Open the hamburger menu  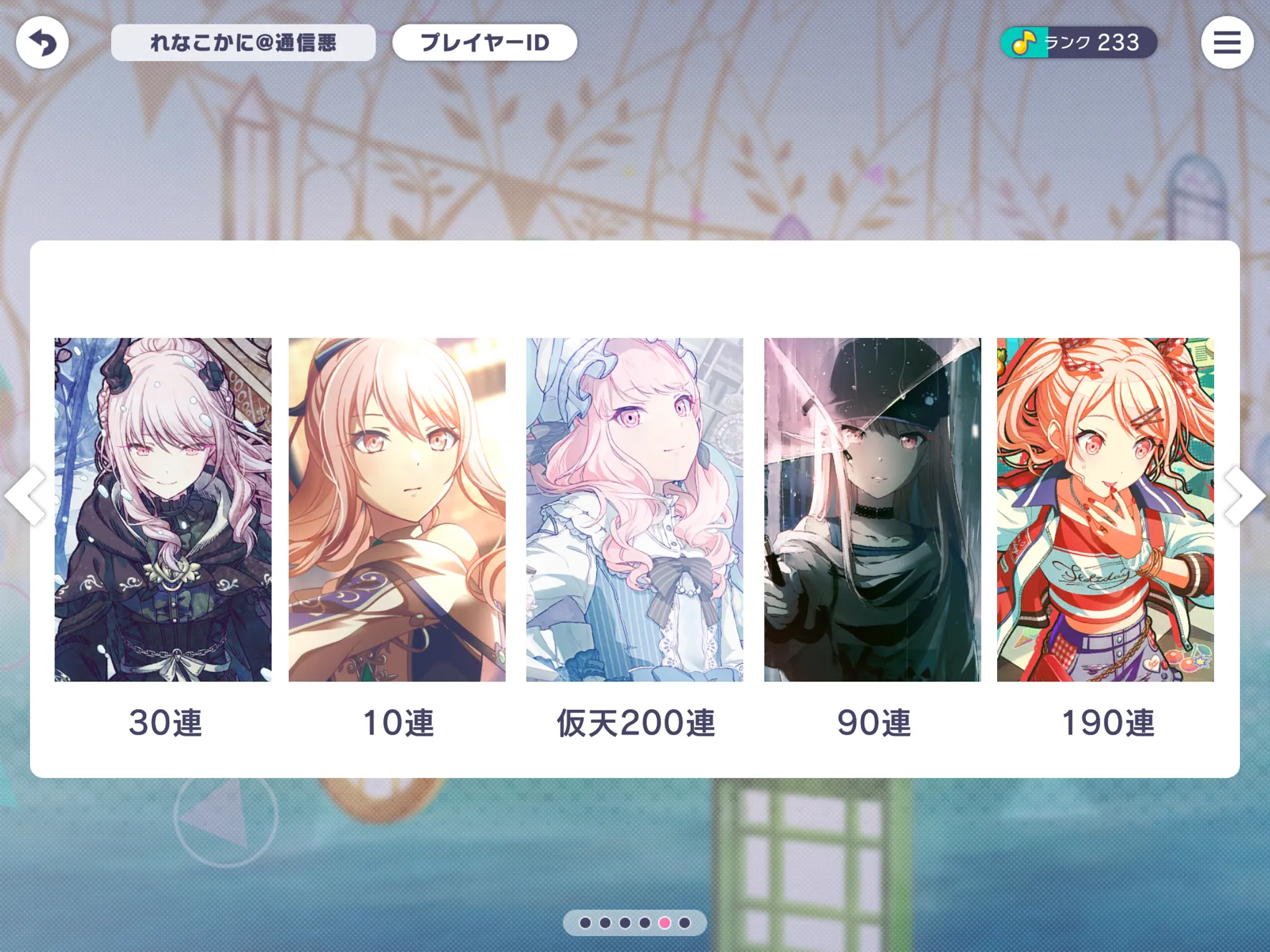coord(1227,42)
